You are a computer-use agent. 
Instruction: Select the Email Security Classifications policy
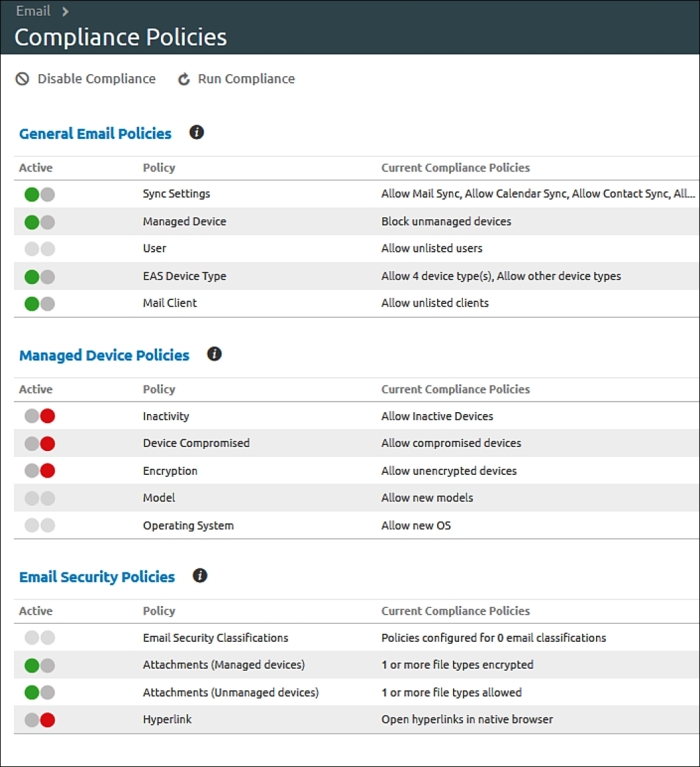coord(216,638)
